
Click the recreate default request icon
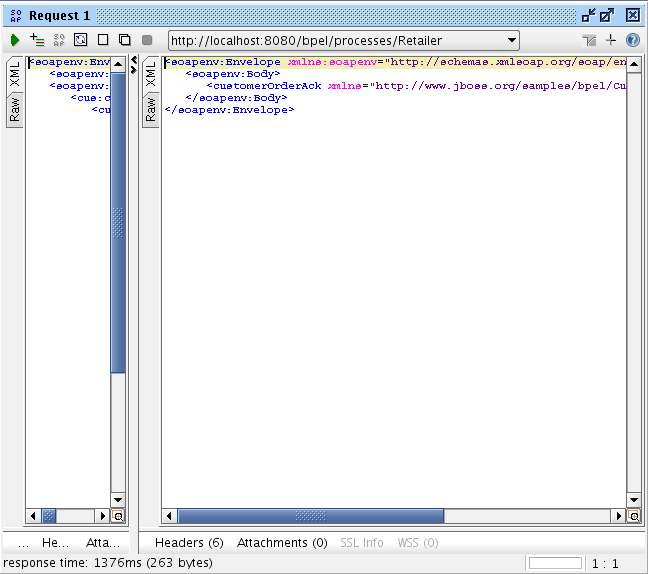pyautogui.click(x=80, y=40)
